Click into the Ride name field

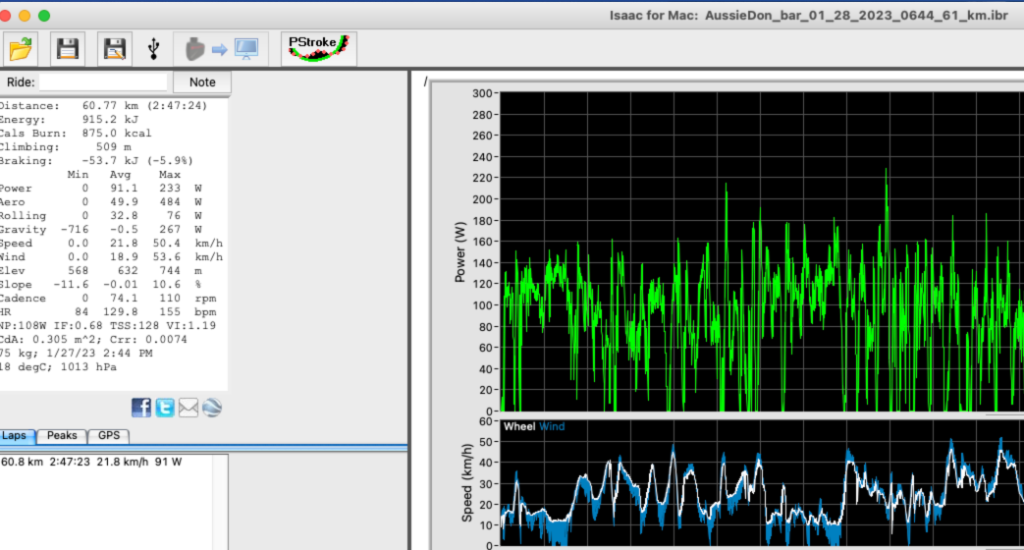[103, 82]
